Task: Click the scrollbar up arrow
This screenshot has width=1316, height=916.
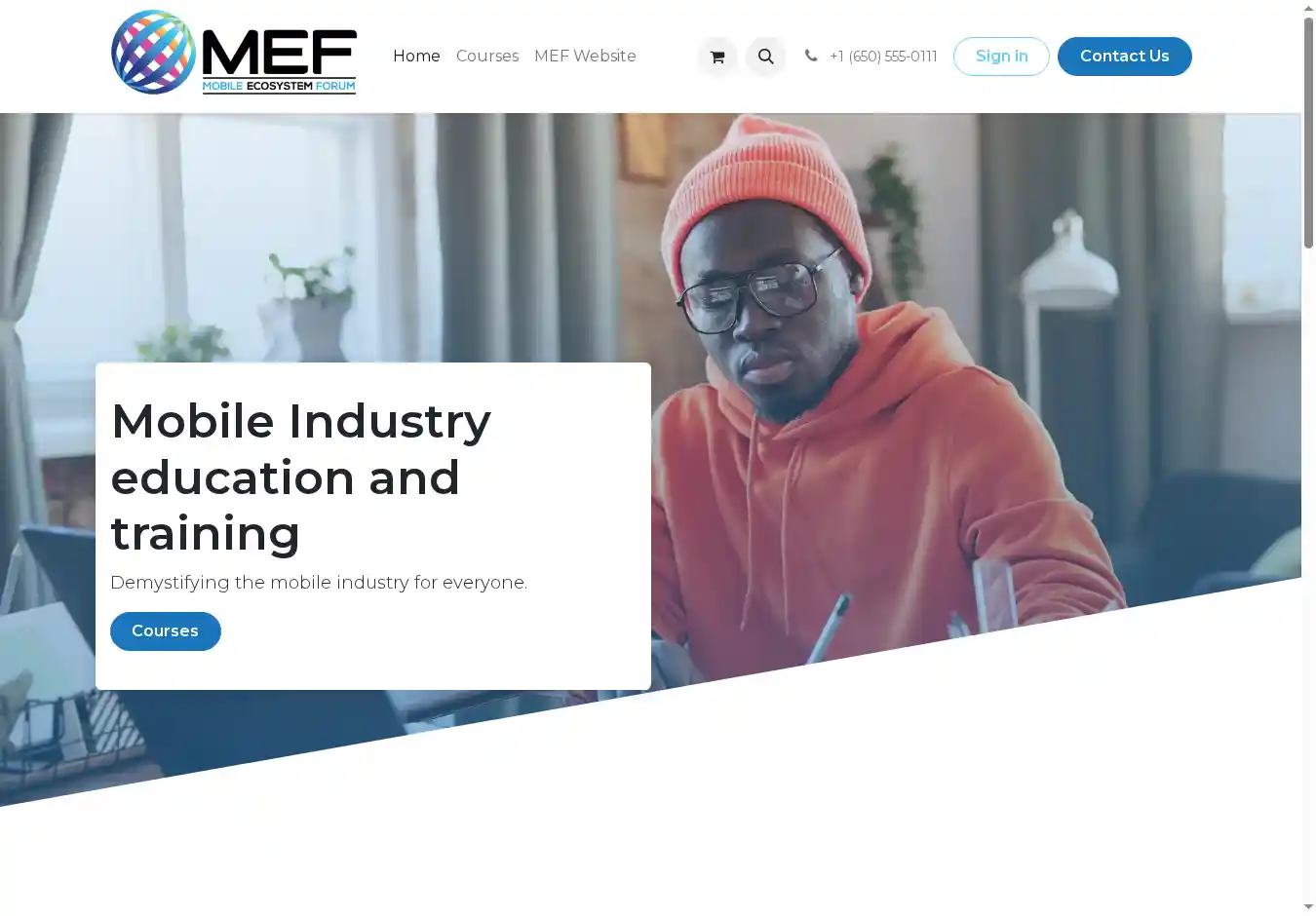Action: click(x=1308, y=8)
